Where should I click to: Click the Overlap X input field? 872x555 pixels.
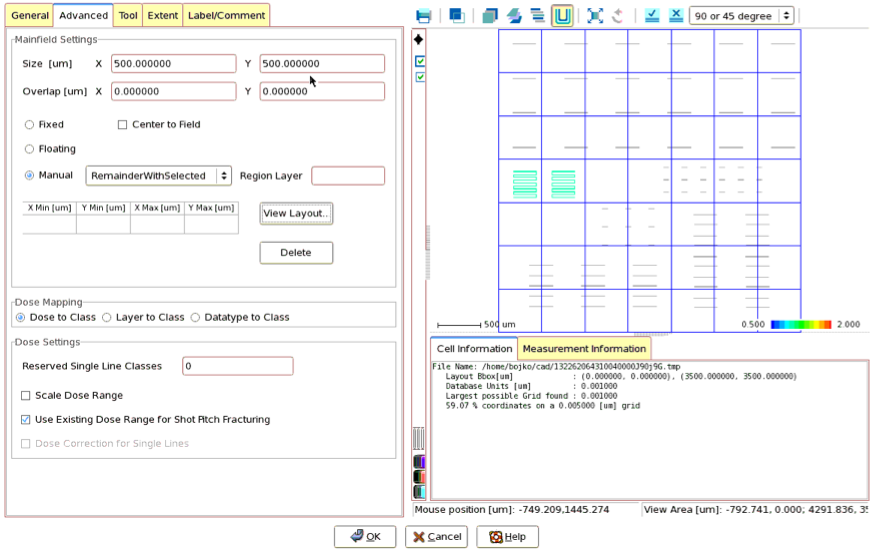coord(174,91)
